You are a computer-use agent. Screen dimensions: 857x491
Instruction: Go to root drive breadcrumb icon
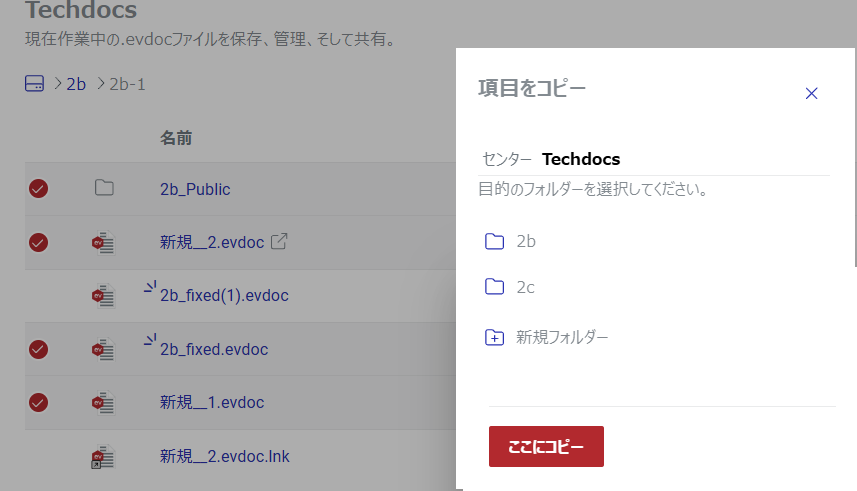click(34, 84)
